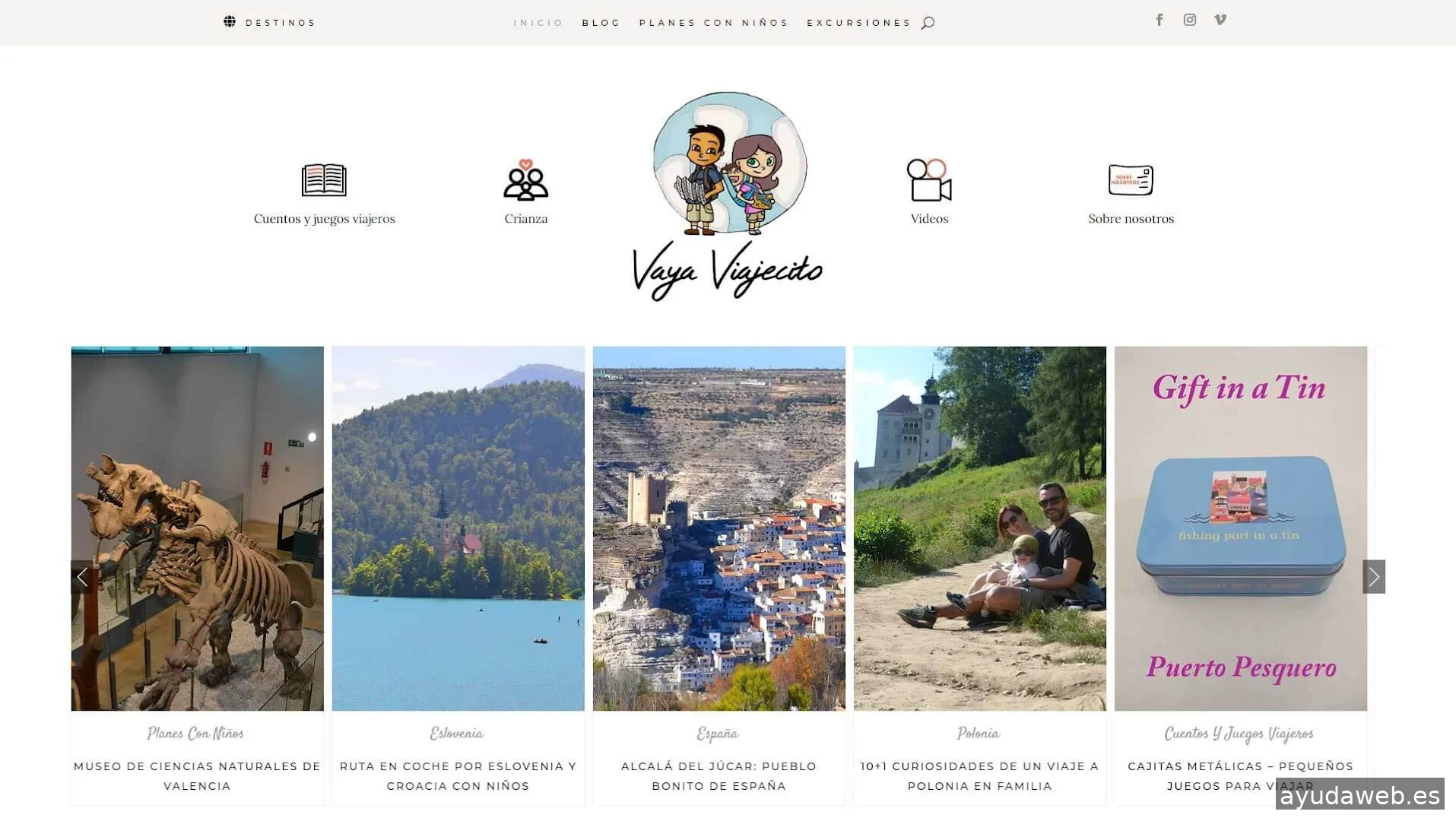Viewport: 1456px width, 821px height.
Task: Open the Blog menu item
Action: click(601, 23)
